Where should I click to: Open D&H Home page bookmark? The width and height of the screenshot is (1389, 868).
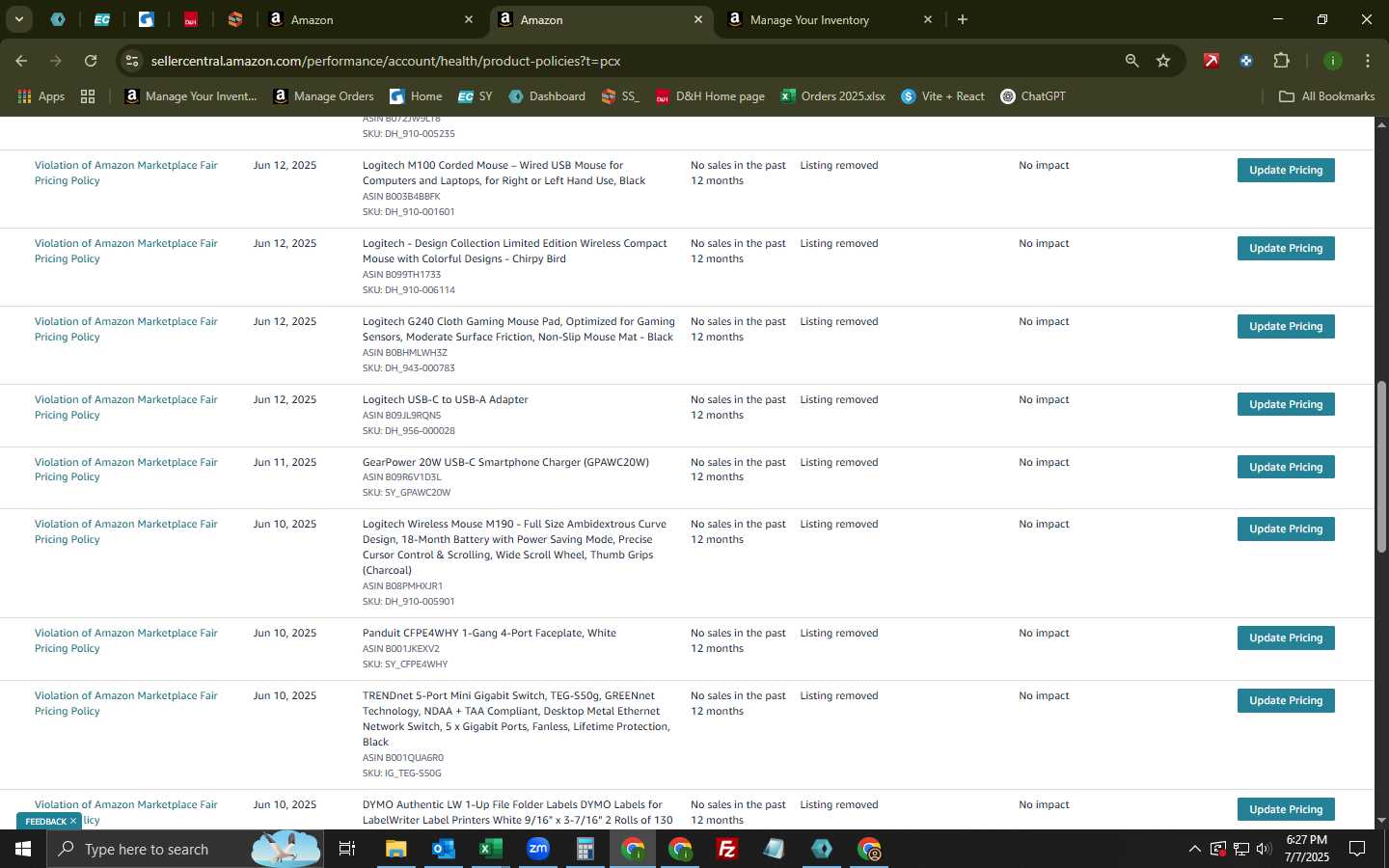(x=710, y=96)
